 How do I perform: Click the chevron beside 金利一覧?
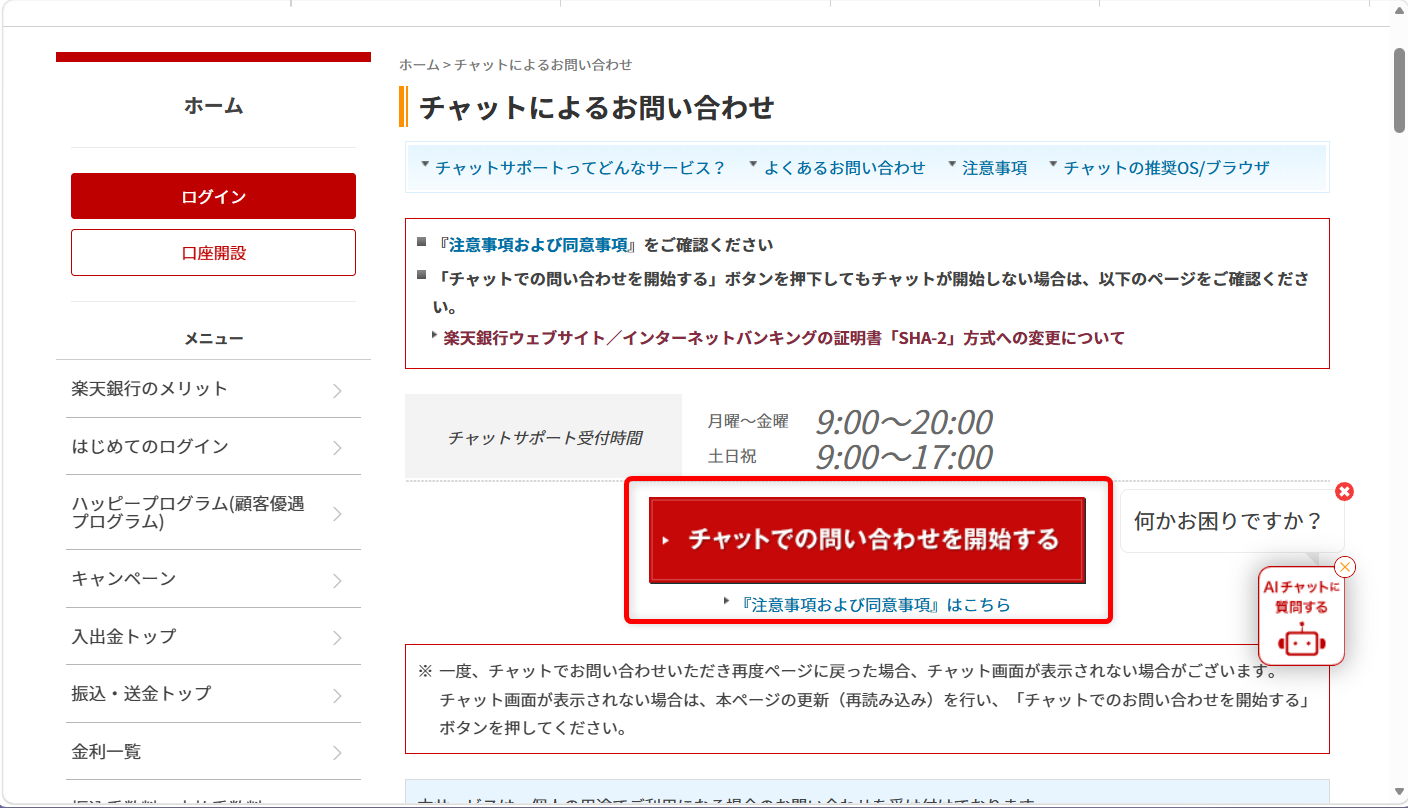pyautogui.click(x=338, y=752)
